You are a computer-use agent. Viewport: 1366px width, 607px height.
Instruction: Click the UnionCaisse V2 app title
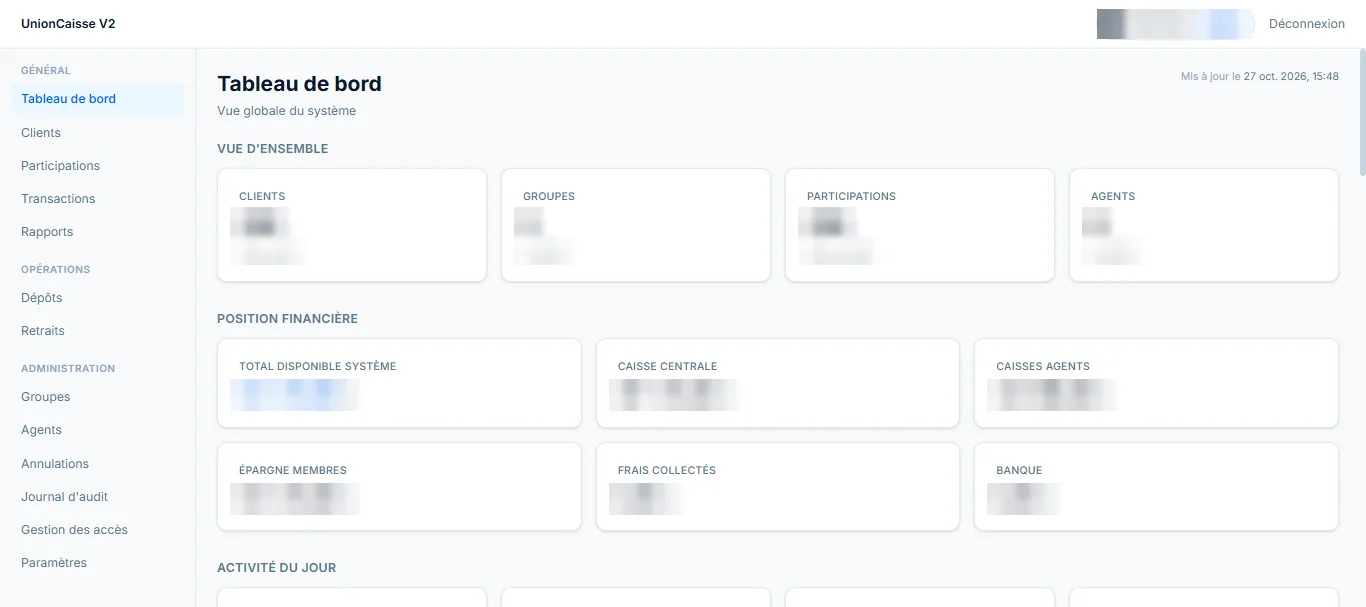(x=68, y=24)
